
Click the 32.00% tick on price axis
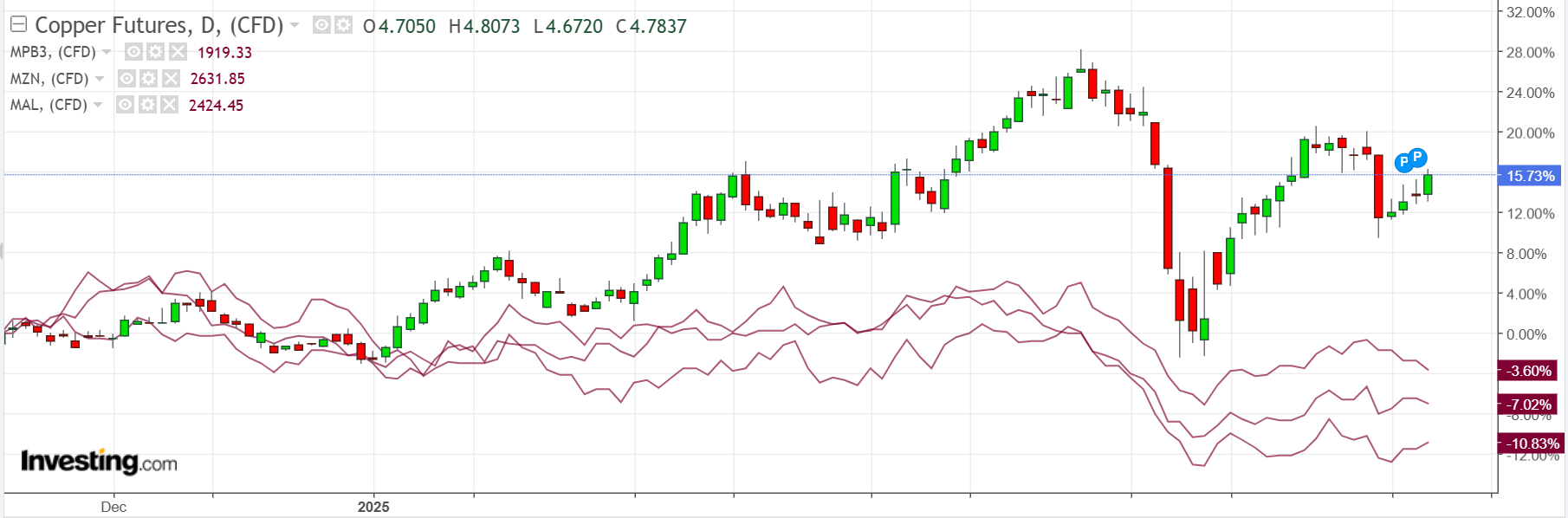(x=1531, y=12)
